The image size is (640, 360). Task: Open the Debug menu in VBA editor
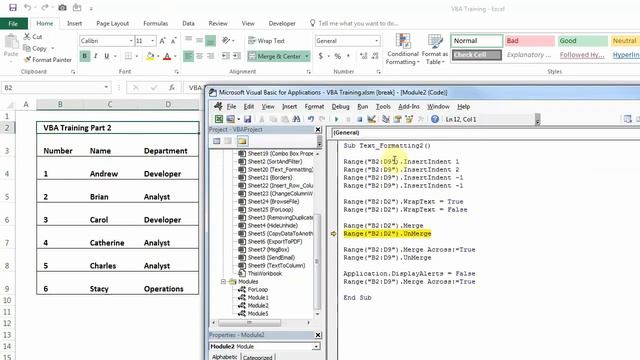(x=340, y=107)
